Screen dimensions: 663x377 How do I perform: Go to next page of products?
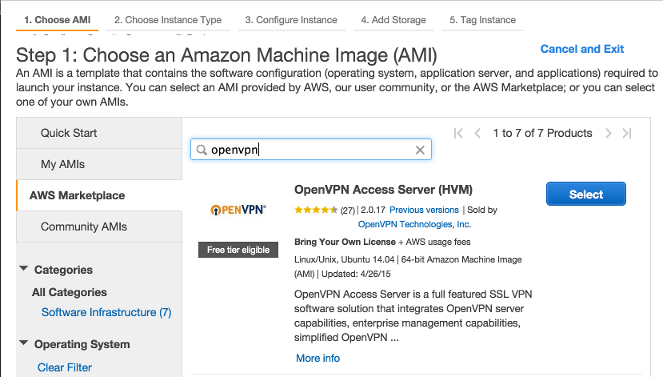(608, 134)
